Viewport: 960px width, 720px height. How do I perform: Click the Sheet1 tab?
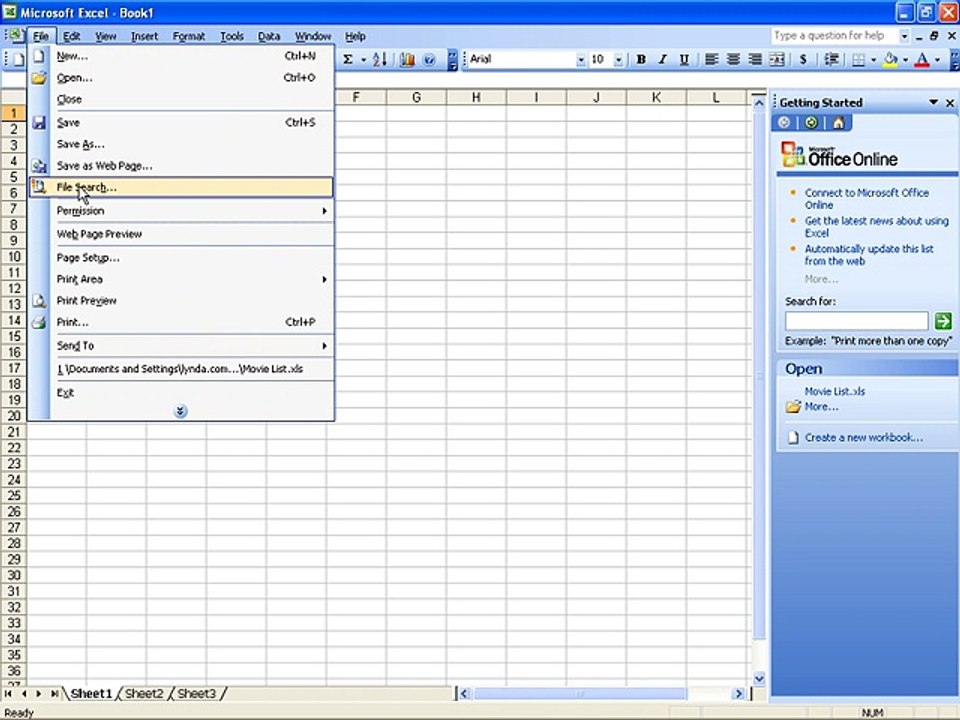point(91,694)
